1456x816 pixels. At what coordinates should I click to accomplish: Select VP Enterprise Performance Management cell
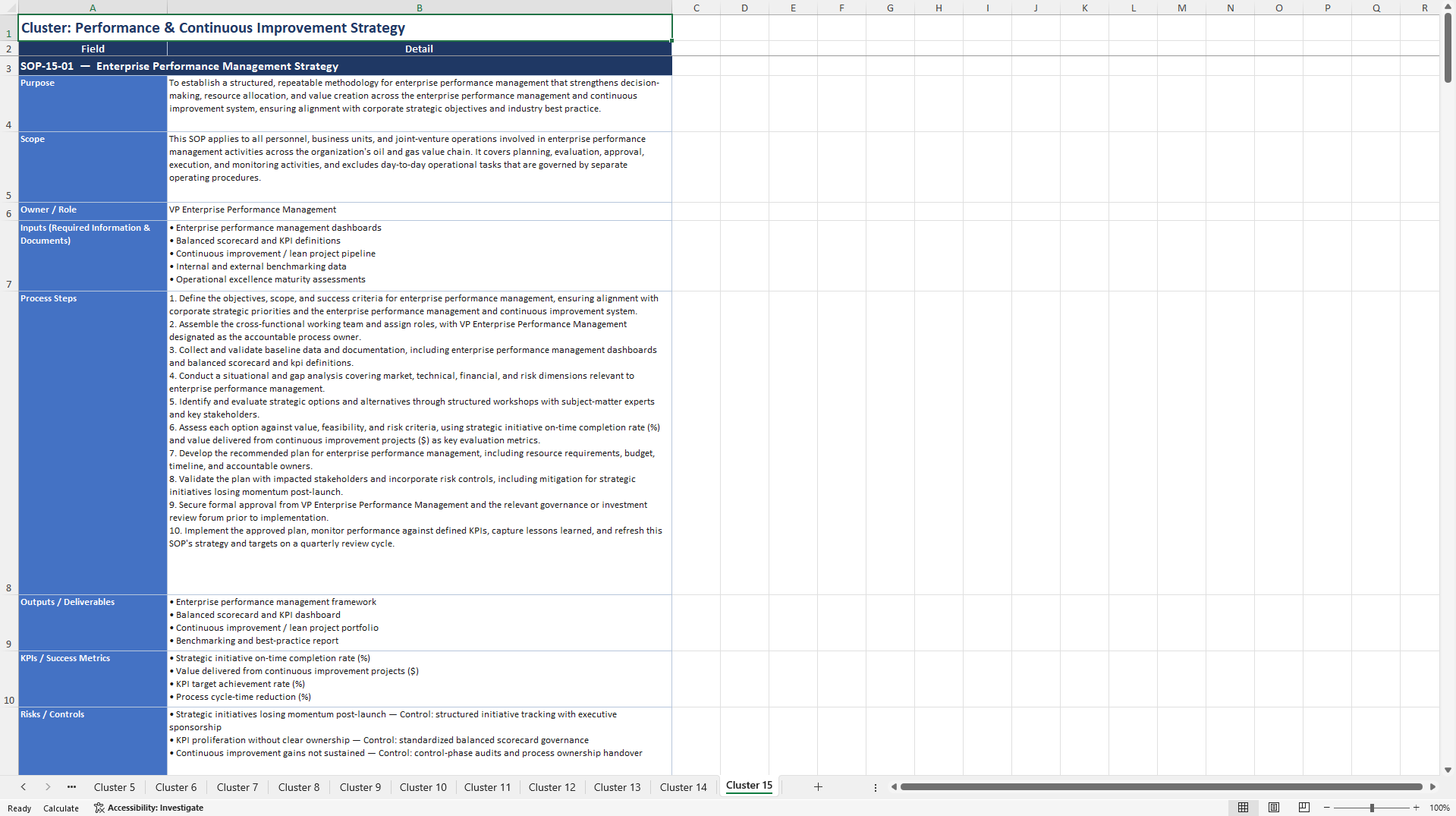[x=420, y=211]
